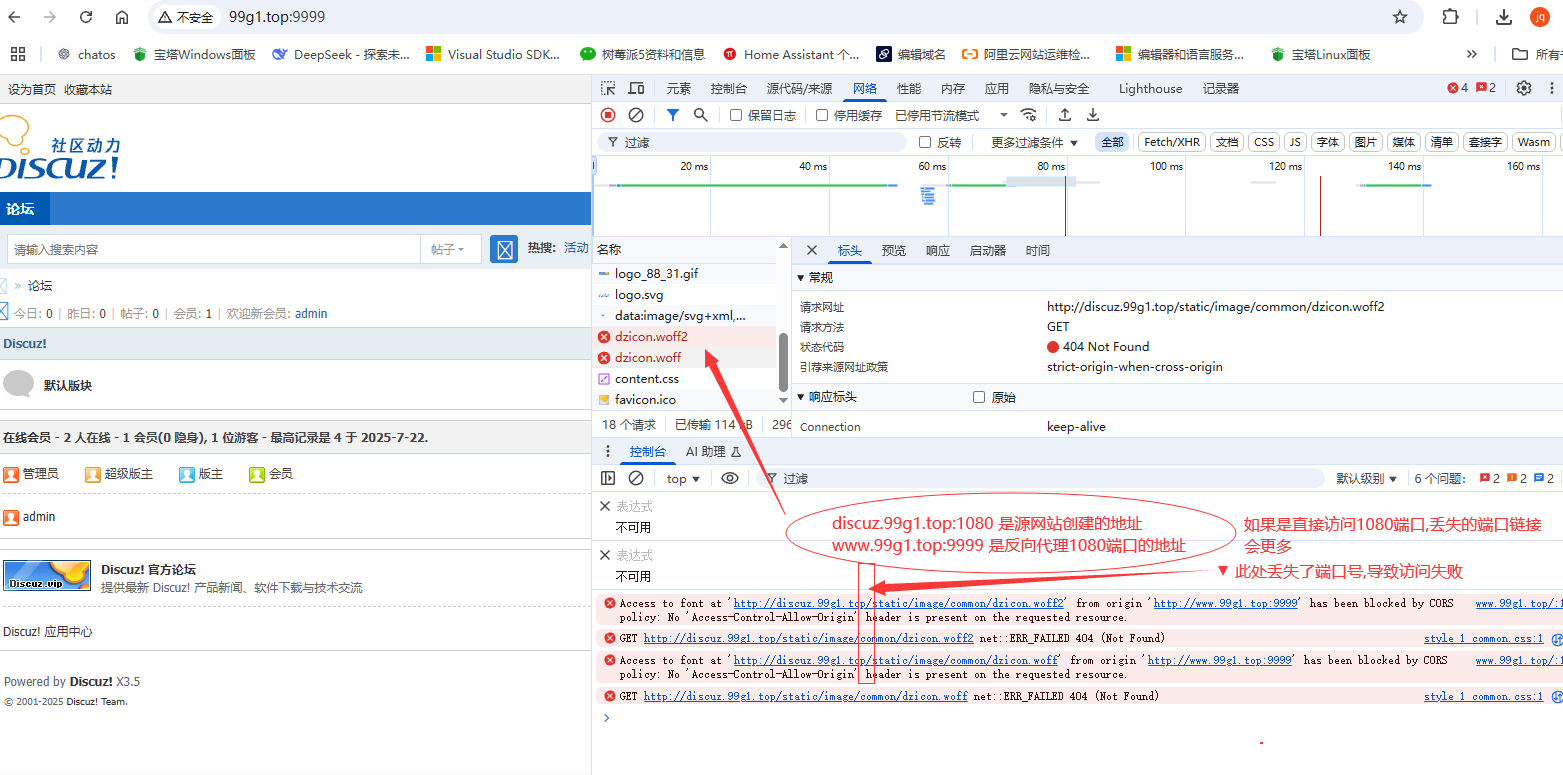This screenshot has width=1563, height=775.
Task: Check the 停用缓存 checkbox
Action: [822, 115]
